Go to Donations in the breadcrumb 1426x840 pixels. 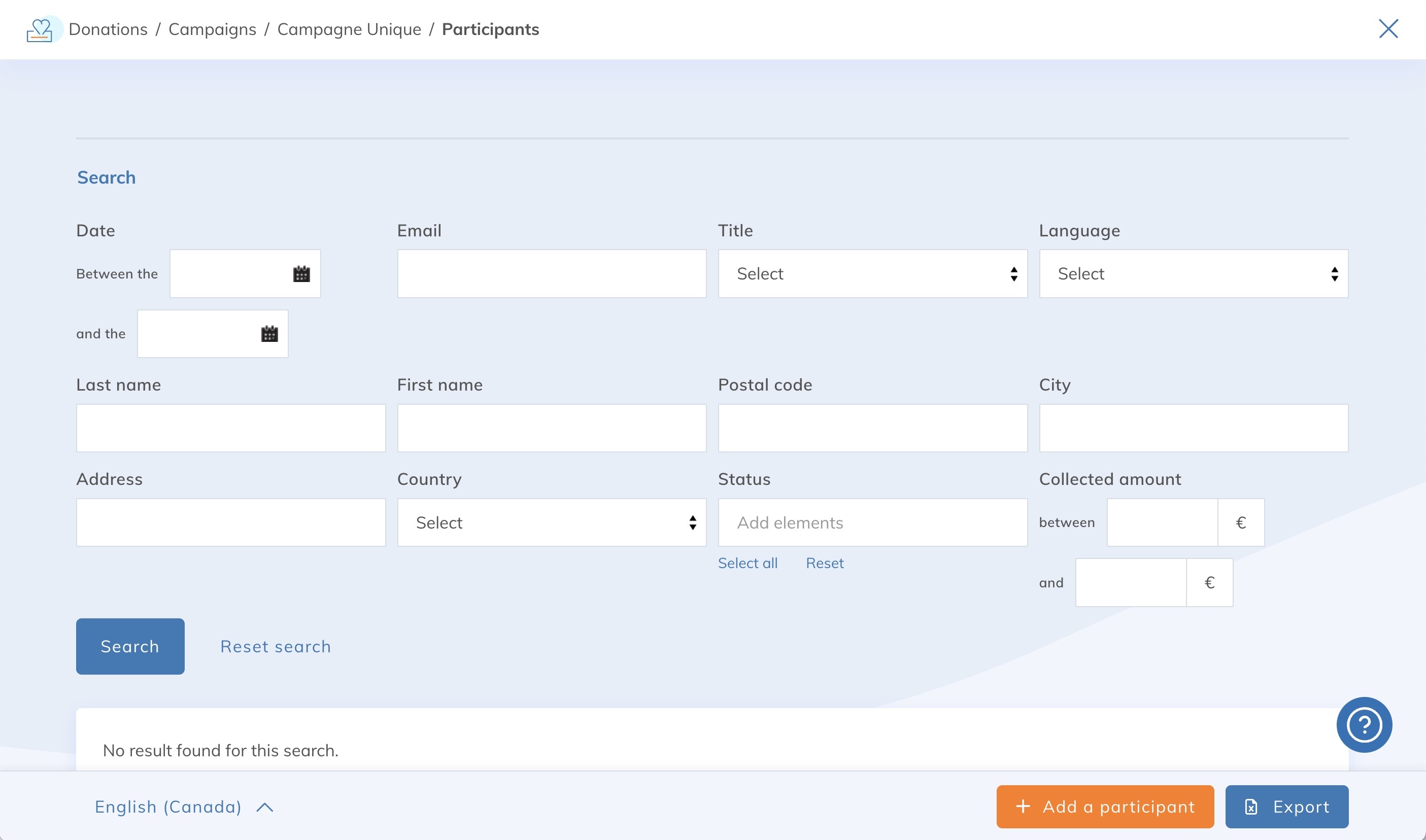click(108, 29)
